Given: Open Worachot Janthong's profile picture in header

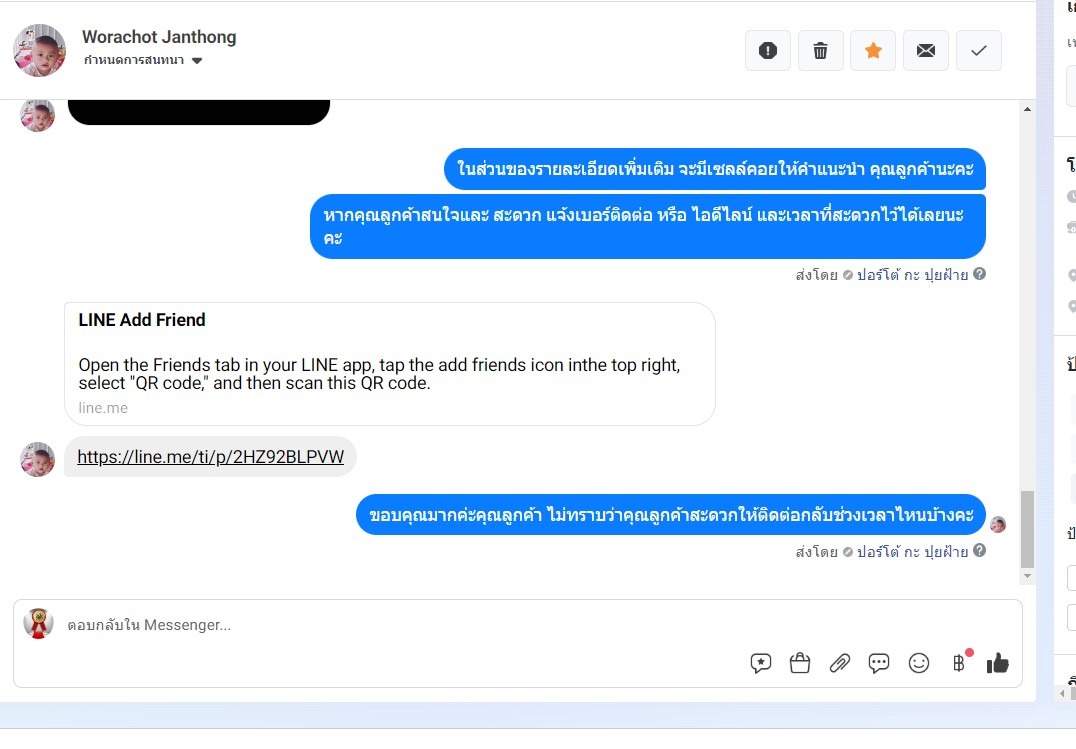Looking at the screenshot, I should 40,50.
